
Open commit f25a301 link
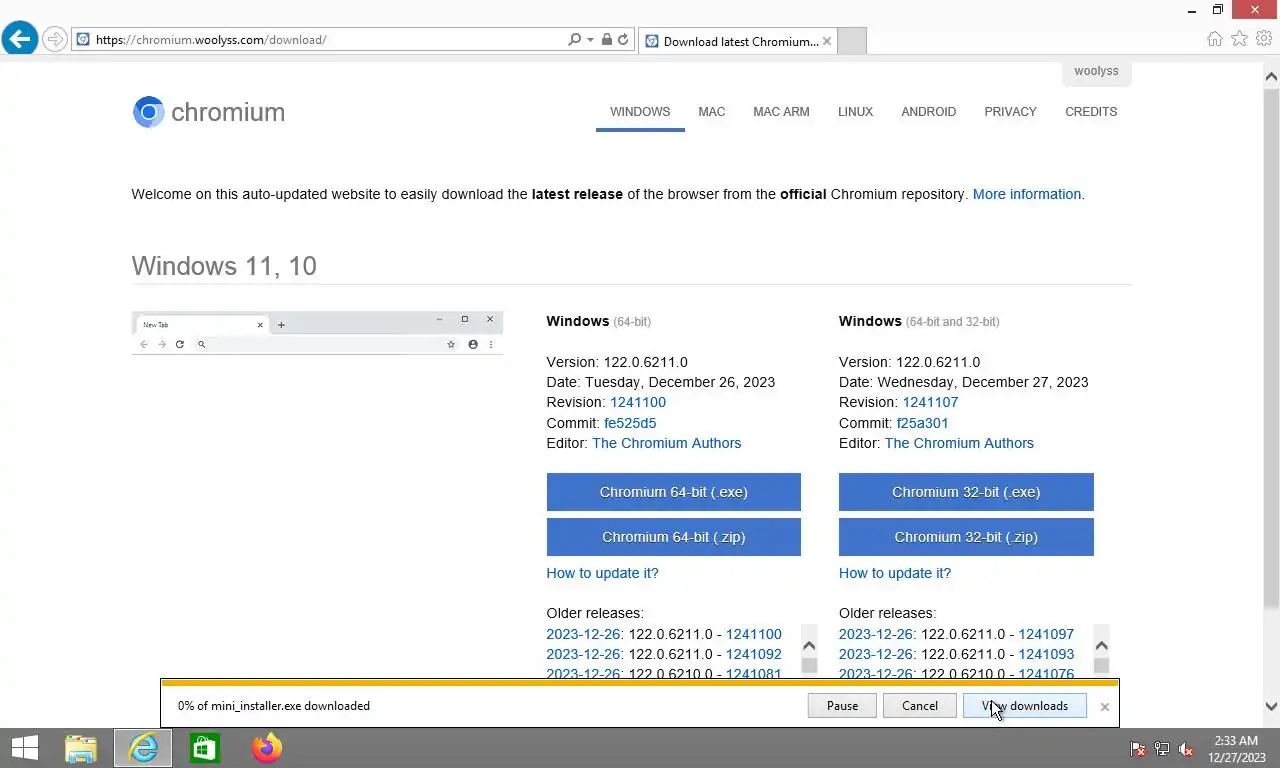tap(922, 423)
